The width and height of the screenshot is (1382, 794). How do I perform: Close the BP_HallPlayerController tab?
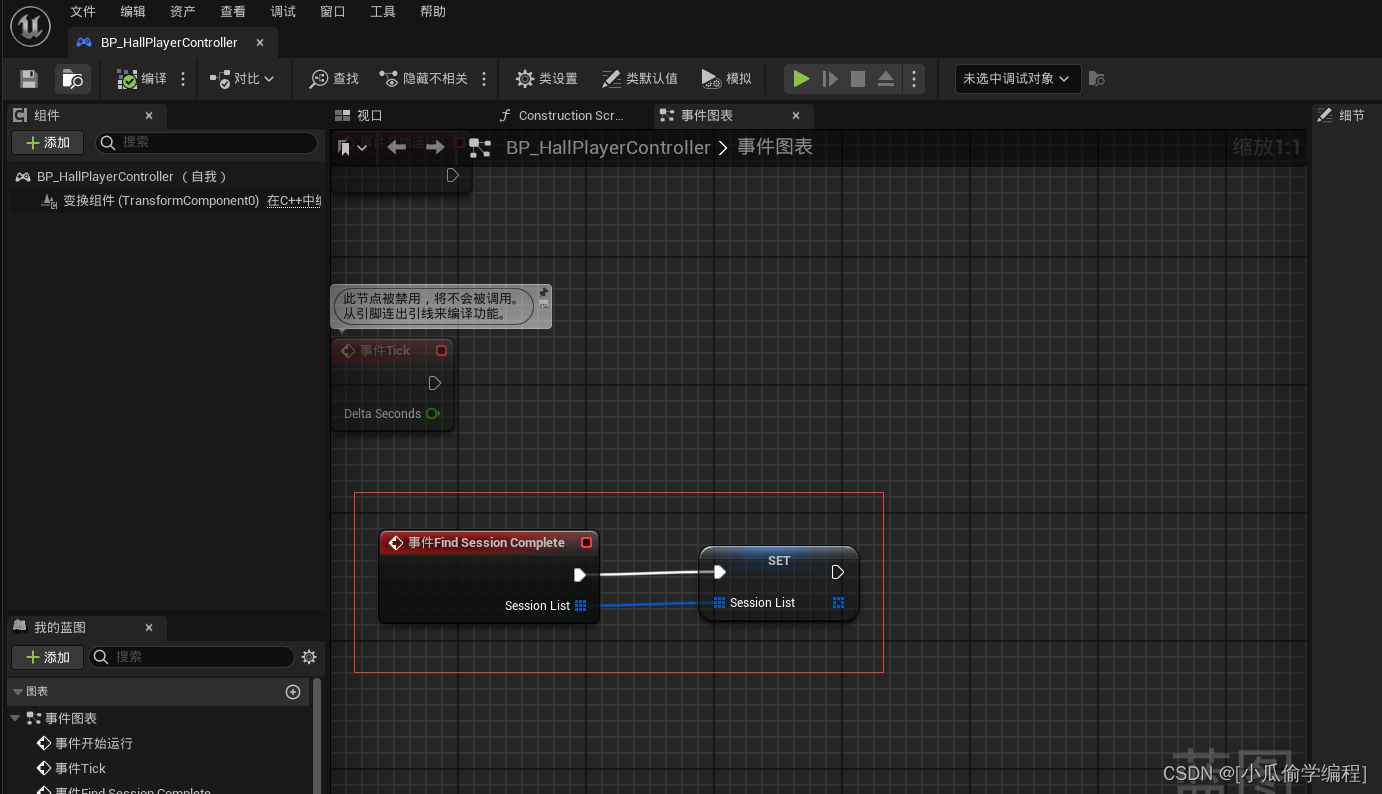tap(260, 42)
